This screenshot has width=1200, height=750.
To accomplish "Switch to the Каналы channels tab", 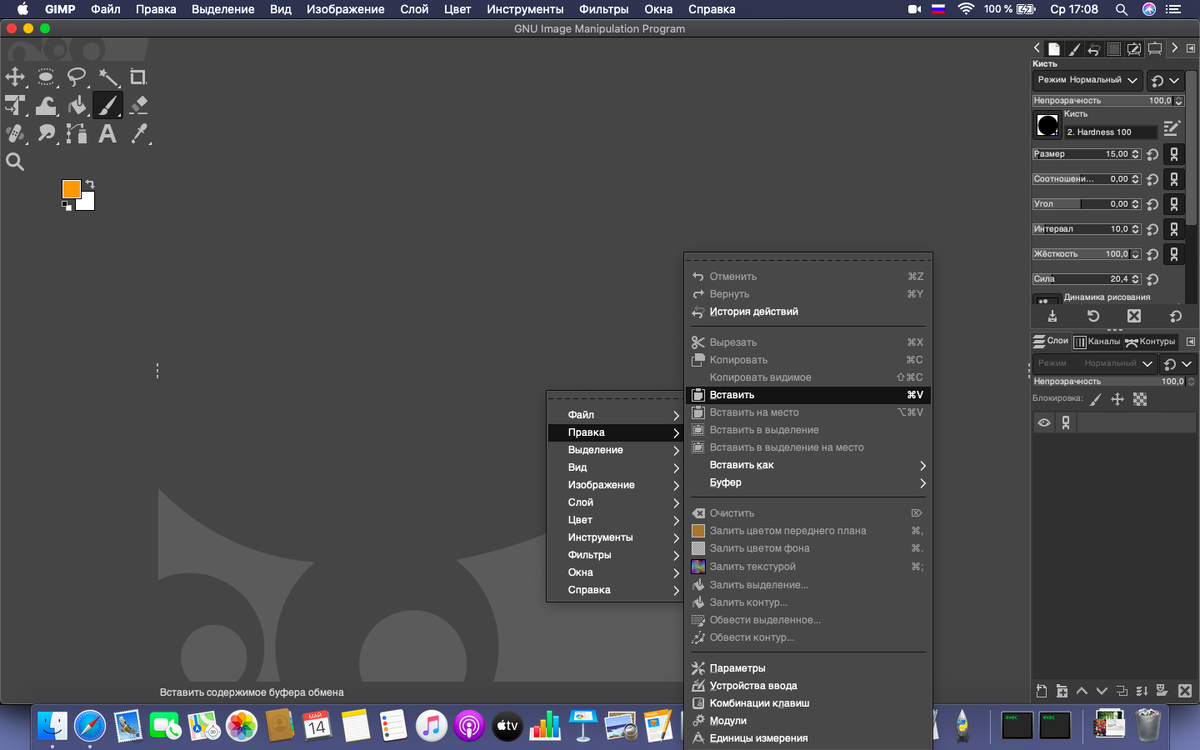I will click(1097, 341).
